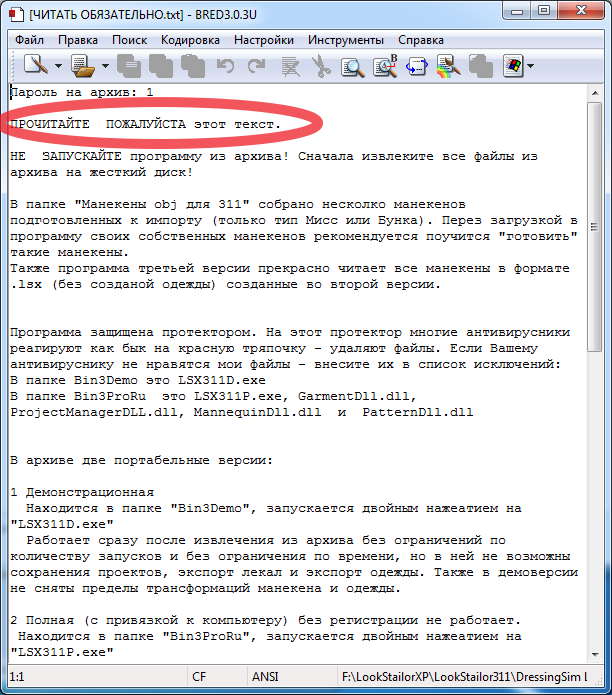This screenshot has width=612, height=695.
Task: Click the line starting 'ProjectManagerDLL.dll, MannequinDll.dll'
Action: tap(242, 412)
